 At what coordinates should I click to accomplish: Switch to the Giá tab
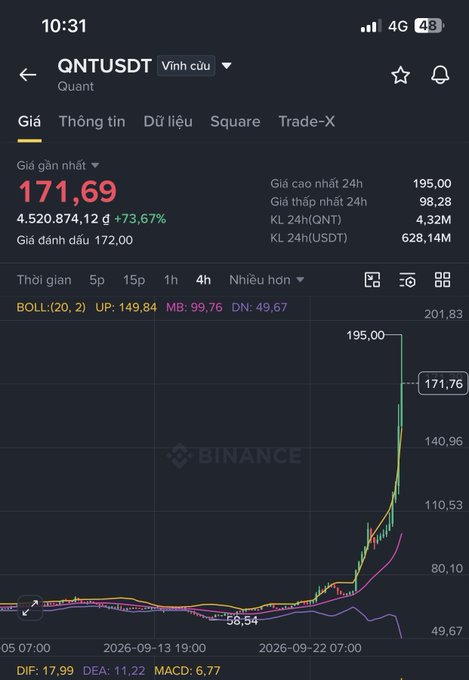pyautogui.click(x=30, y=121)
